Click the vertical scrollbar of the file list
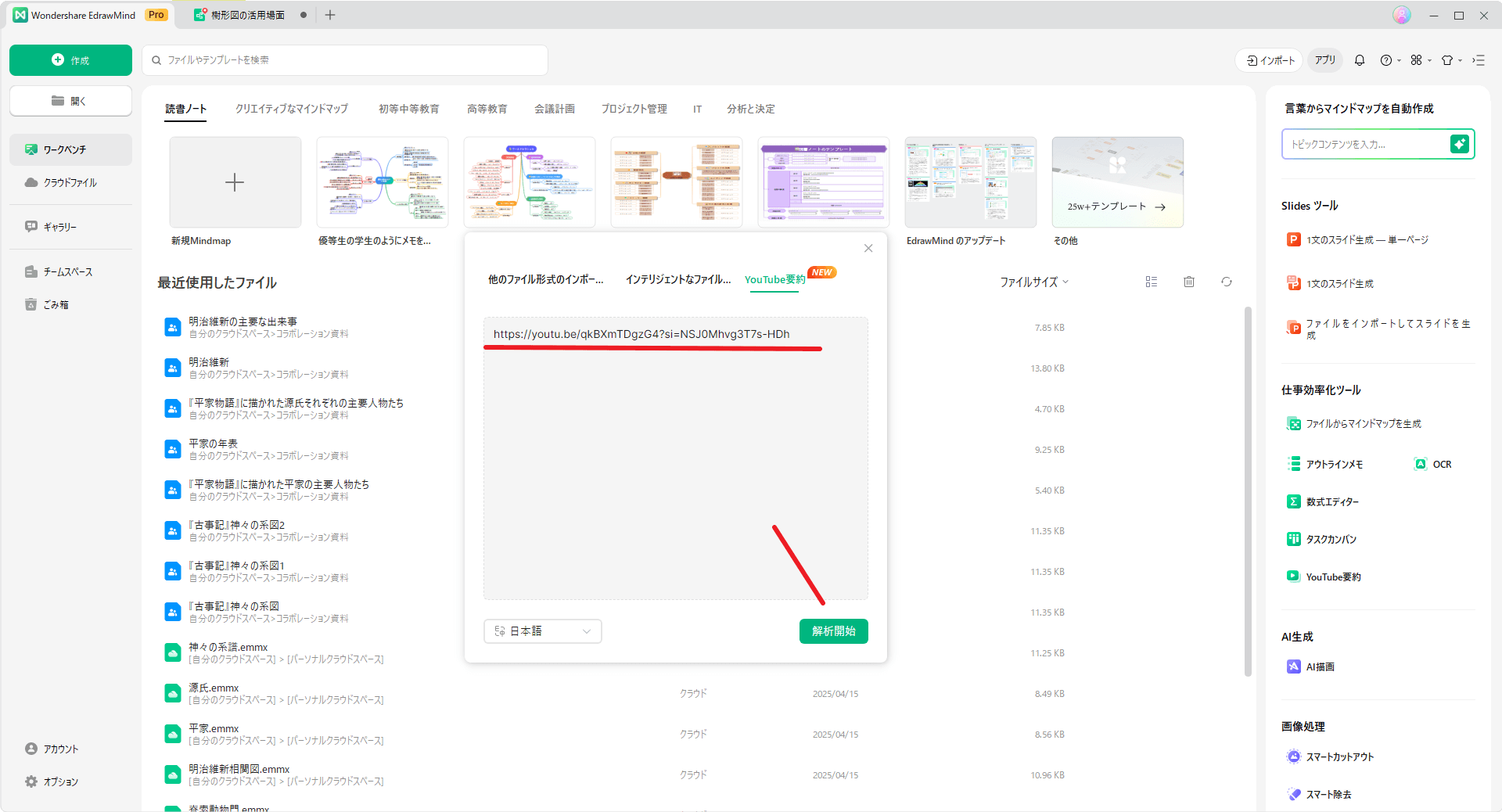The image size is (1502, 812). 1248,491
